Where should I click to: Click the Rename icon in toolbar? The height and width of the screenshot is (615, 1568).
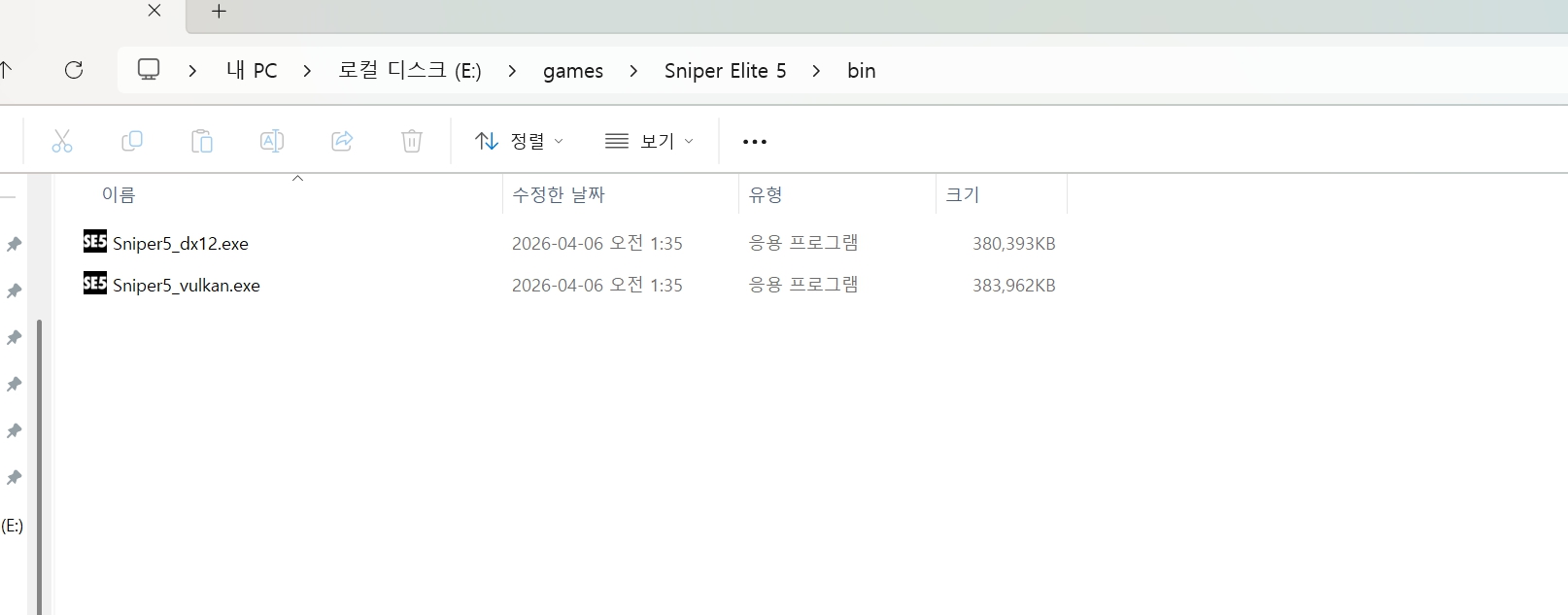[x=272, y=142]
